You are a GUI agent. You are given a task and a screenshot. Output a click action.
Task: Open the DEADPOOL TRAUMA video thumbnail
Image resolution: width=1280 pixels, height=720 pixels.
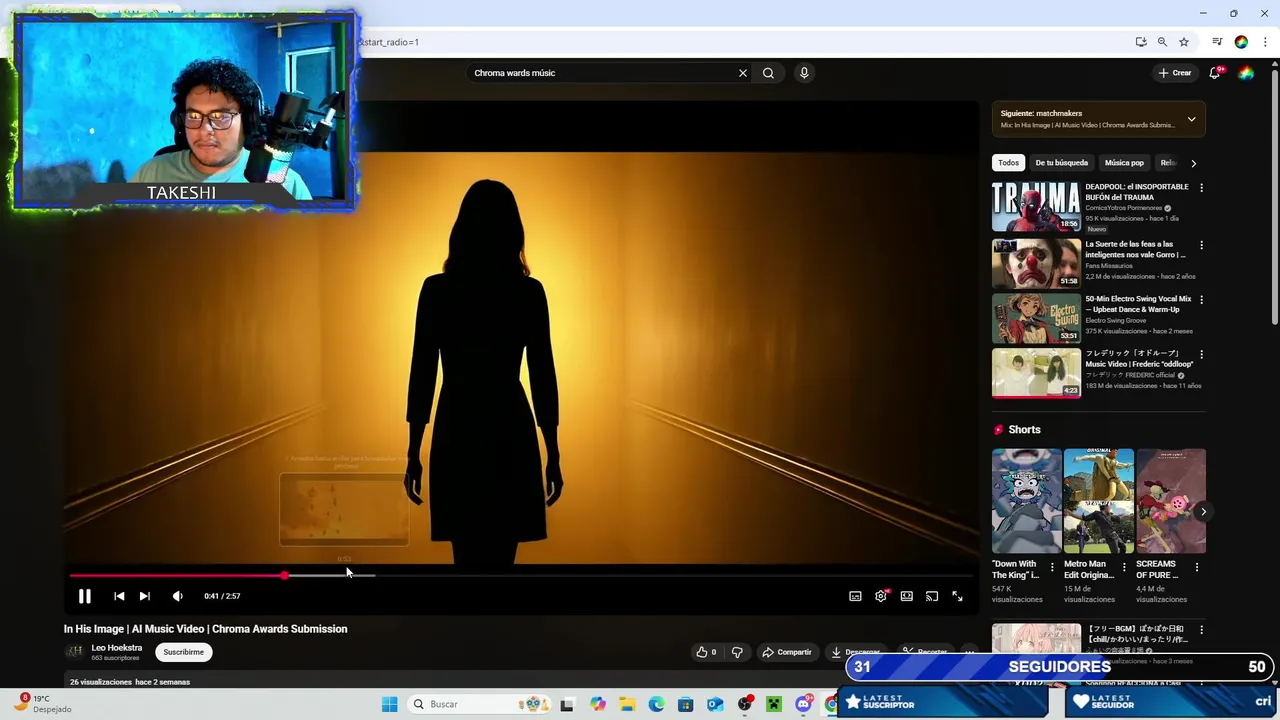(x=1036, y=207)
